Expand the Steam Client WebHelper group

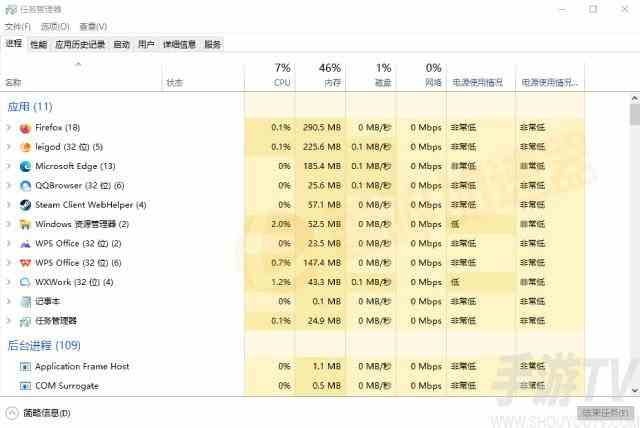(x=8, y=205)
